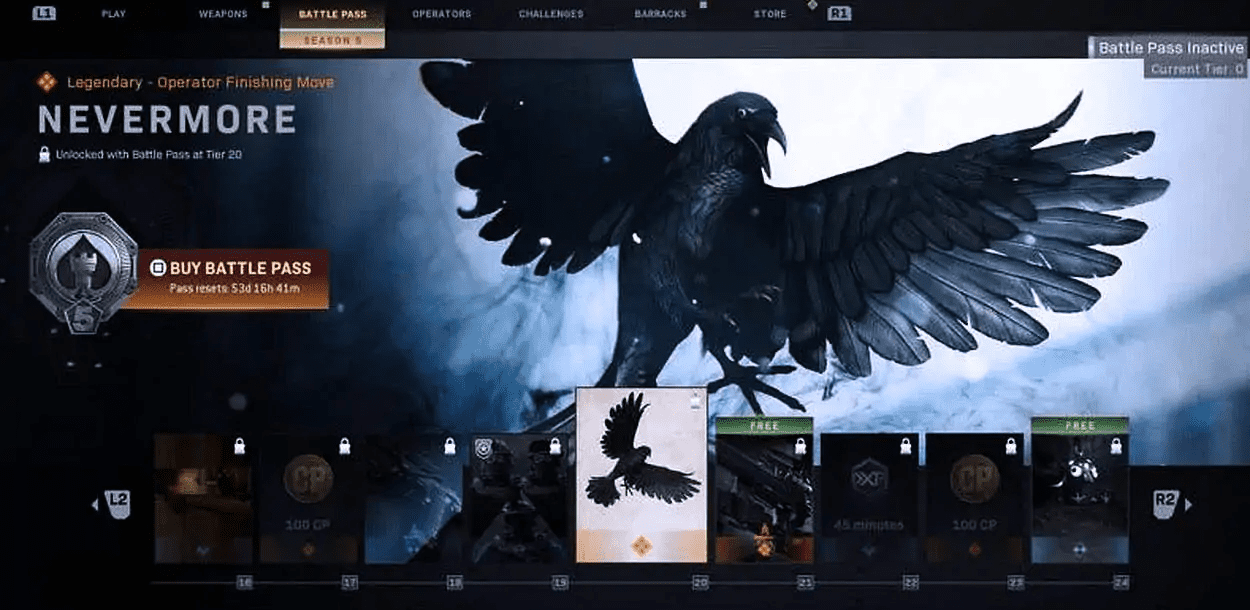This screenshot has height=610, width=1250.
Task: Open the Challenges tab
Action: pyautogui.click(x=552, y=14)
